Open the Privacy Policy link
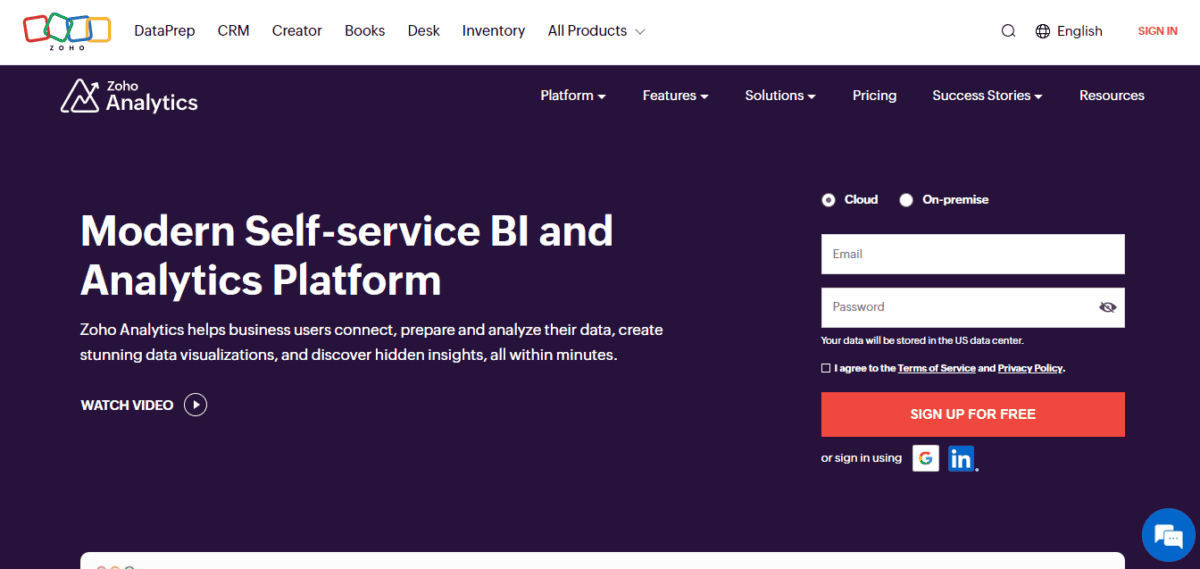Screen dimensions: 1200x569 coord(1030,368)
